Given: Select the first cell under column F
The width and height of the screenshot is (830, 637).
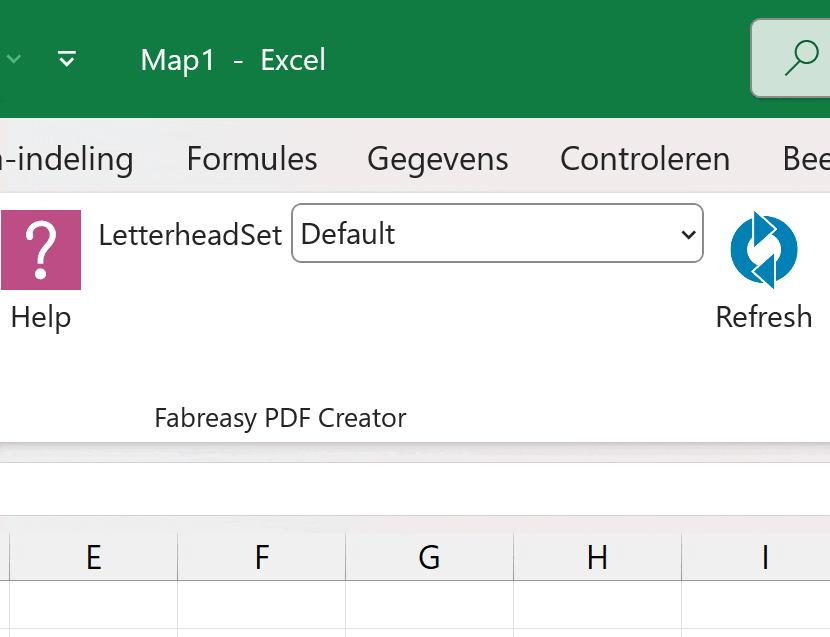Looking at the screenshot, I should [262, 605].
